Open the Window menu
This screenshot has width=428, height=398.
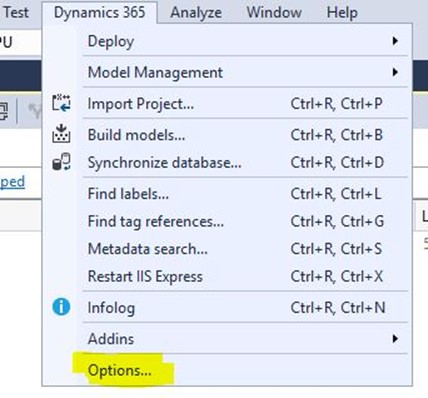click(274, 13)
